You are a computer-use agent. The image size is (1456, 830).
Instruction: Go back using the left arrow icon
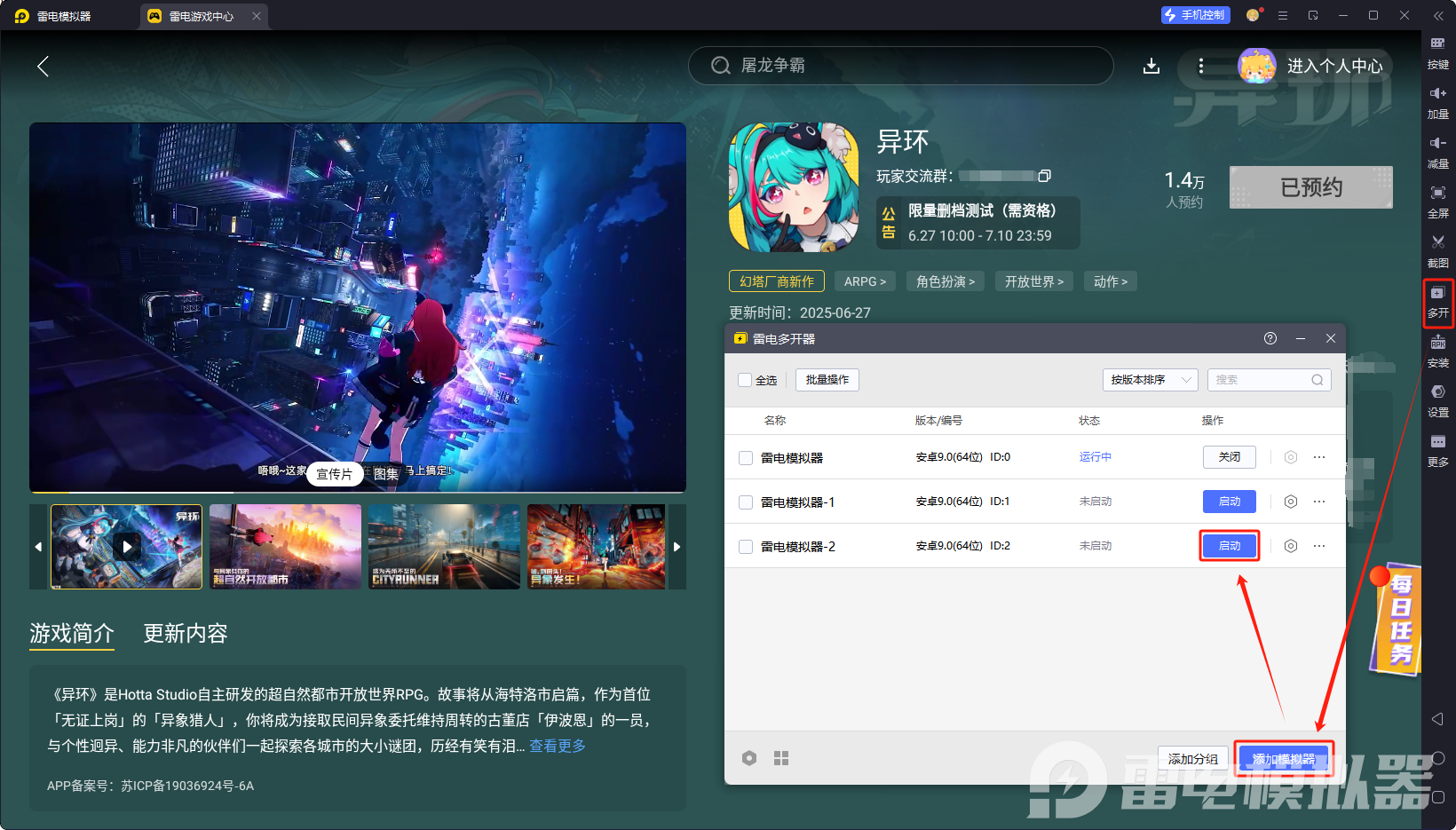point(43,66)
